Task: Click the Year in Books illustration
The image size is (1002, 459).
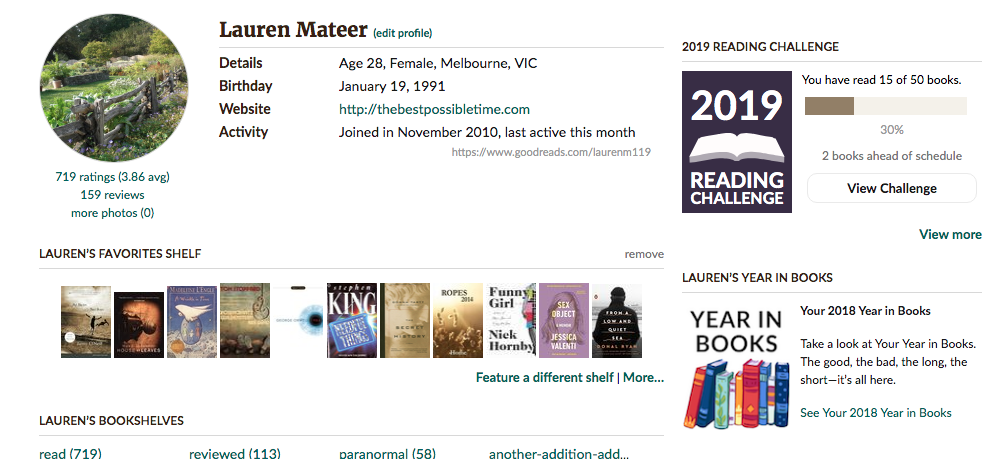Action: [x=735, y=367]
